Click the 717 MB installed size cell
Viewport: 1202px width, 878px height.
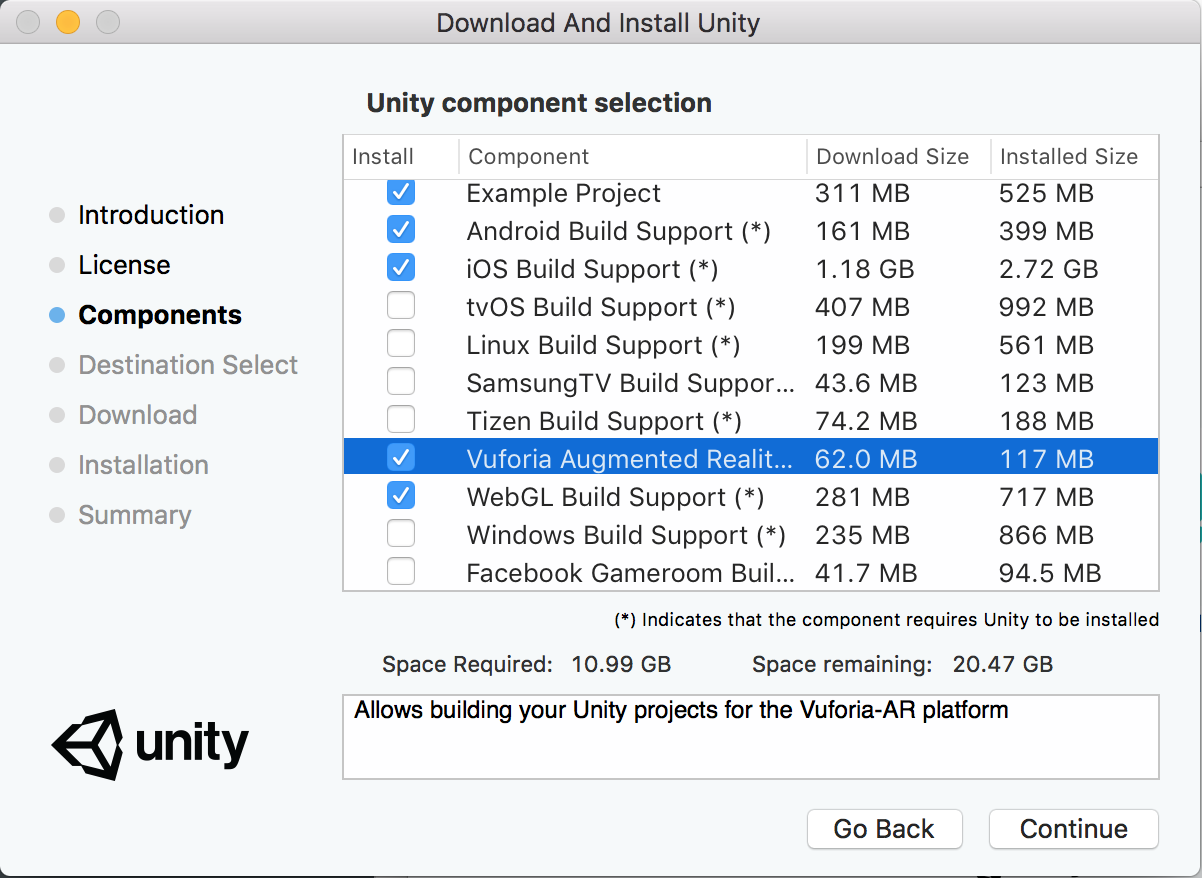click(1046, 497)
